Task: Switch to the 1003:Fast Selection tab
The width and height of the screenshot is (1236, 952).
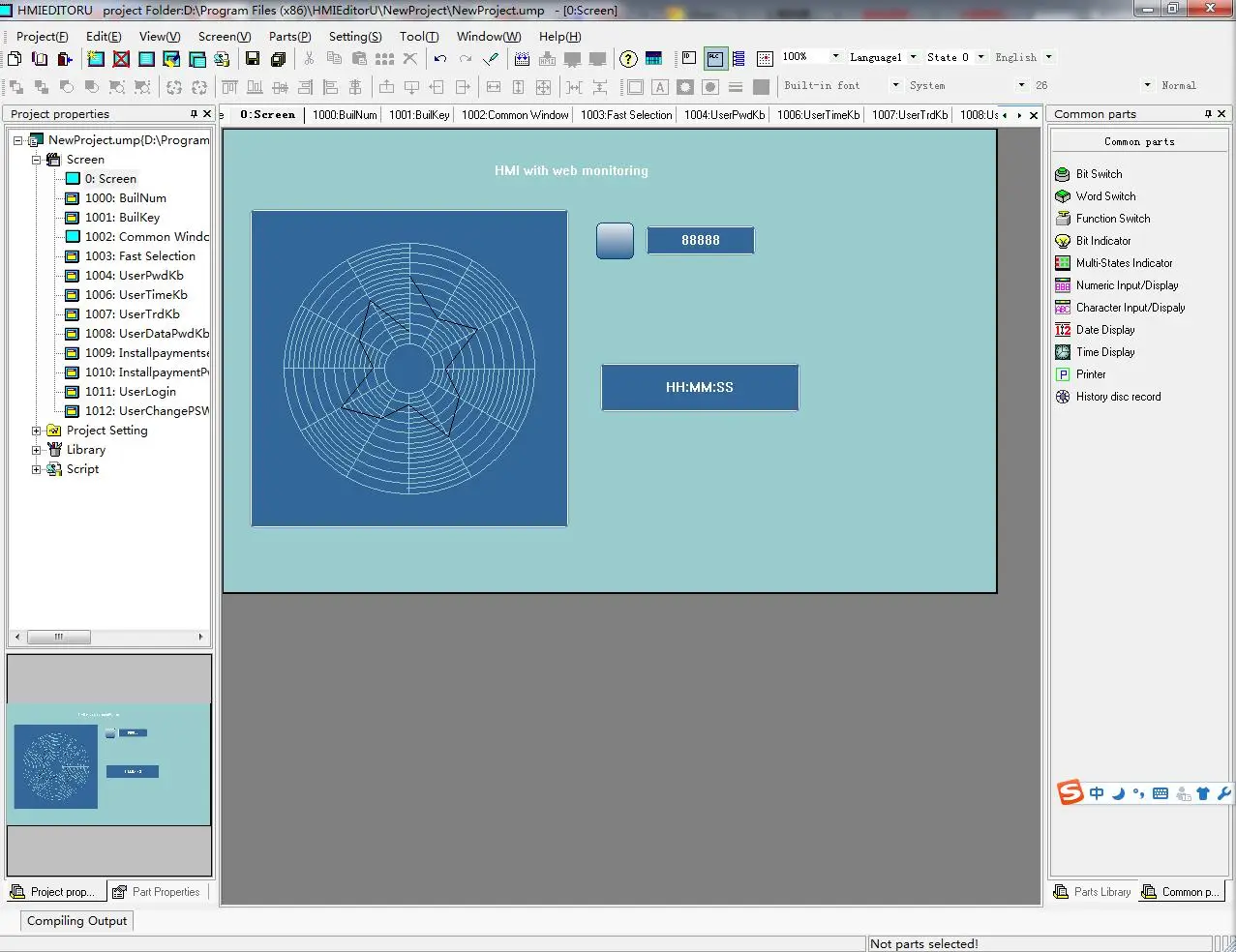Action: pyautogui.click(x=626, y=115)
